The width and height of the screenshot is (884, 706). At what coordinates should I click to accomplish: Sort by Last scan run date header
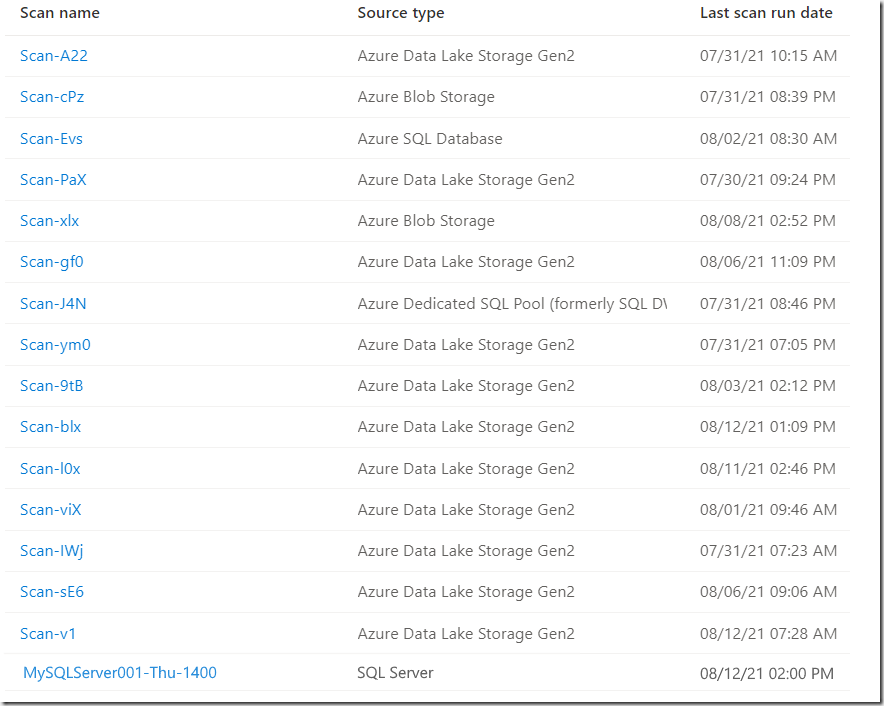(766, 14)
